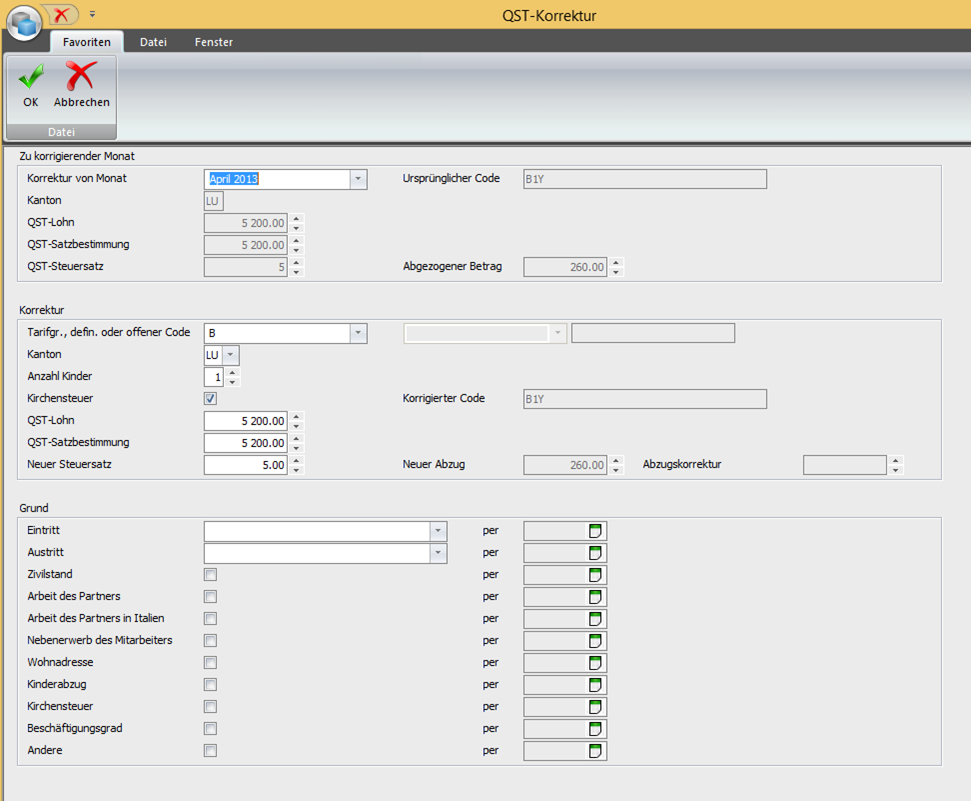Screen dimensions: 971x801
Task: Open the round application menu orb
Action: [x=23, y=24]
